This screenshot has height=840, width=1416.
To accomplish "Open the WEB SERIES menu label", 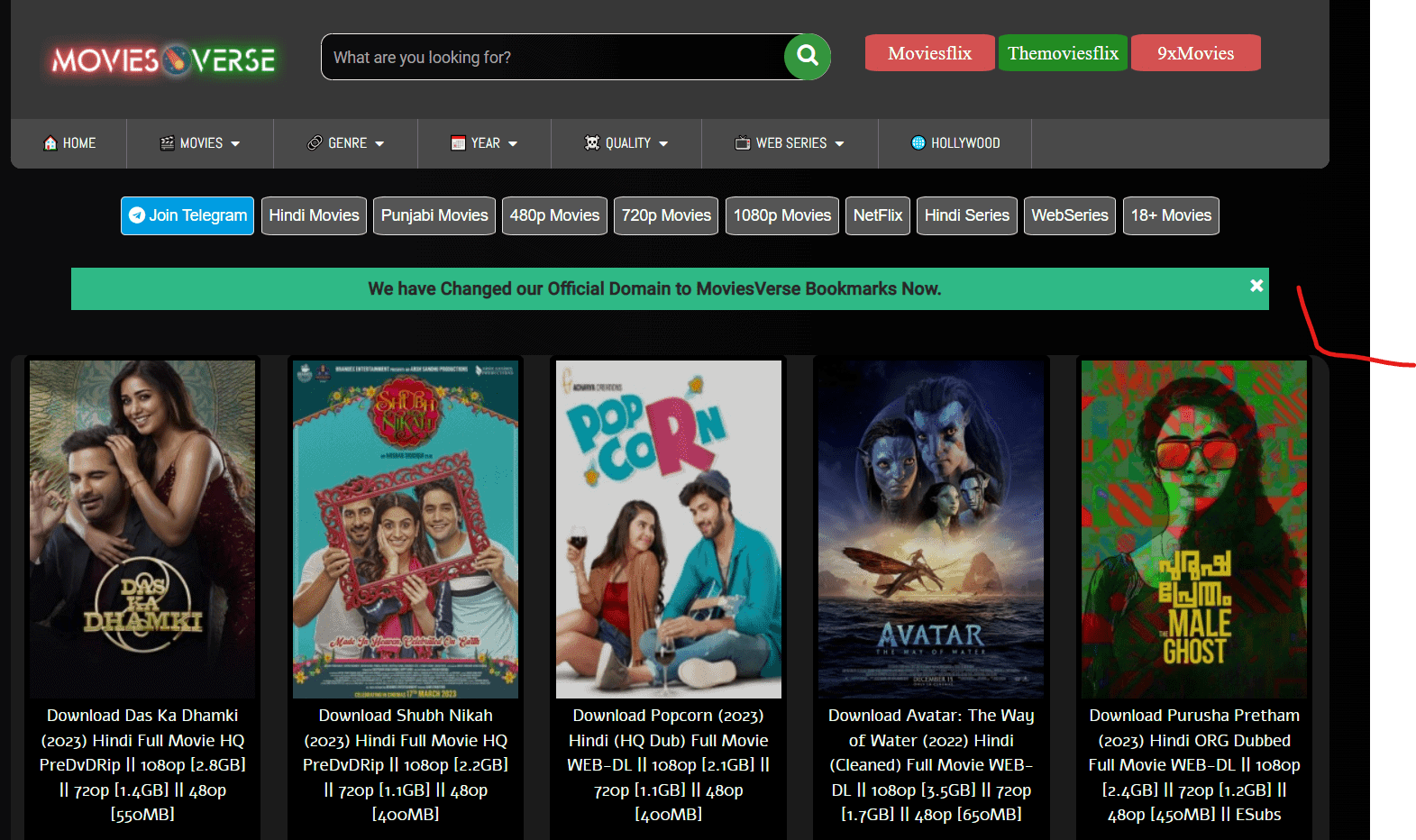I will pyautogui.click(x=790, y=143).
